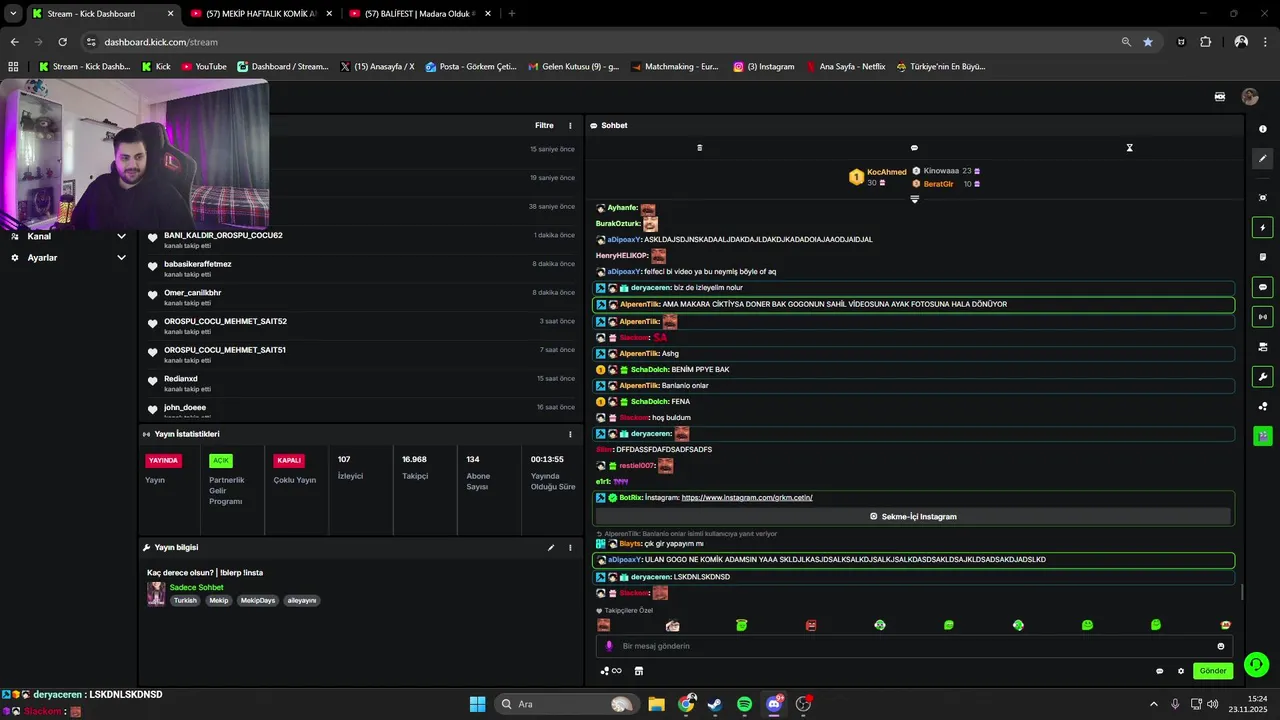
Task: Open three-dot menu of Yayın bilgisi
Action: pos(571,548)
